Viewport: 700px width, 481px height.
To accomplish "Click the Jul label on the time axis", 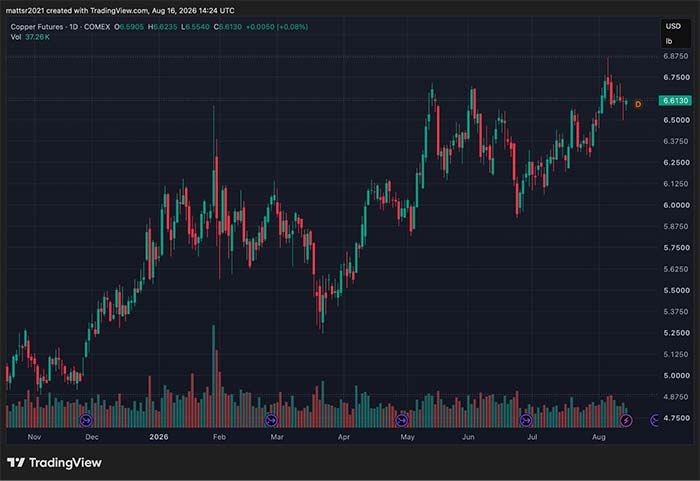I will click(x=532, y=437).
